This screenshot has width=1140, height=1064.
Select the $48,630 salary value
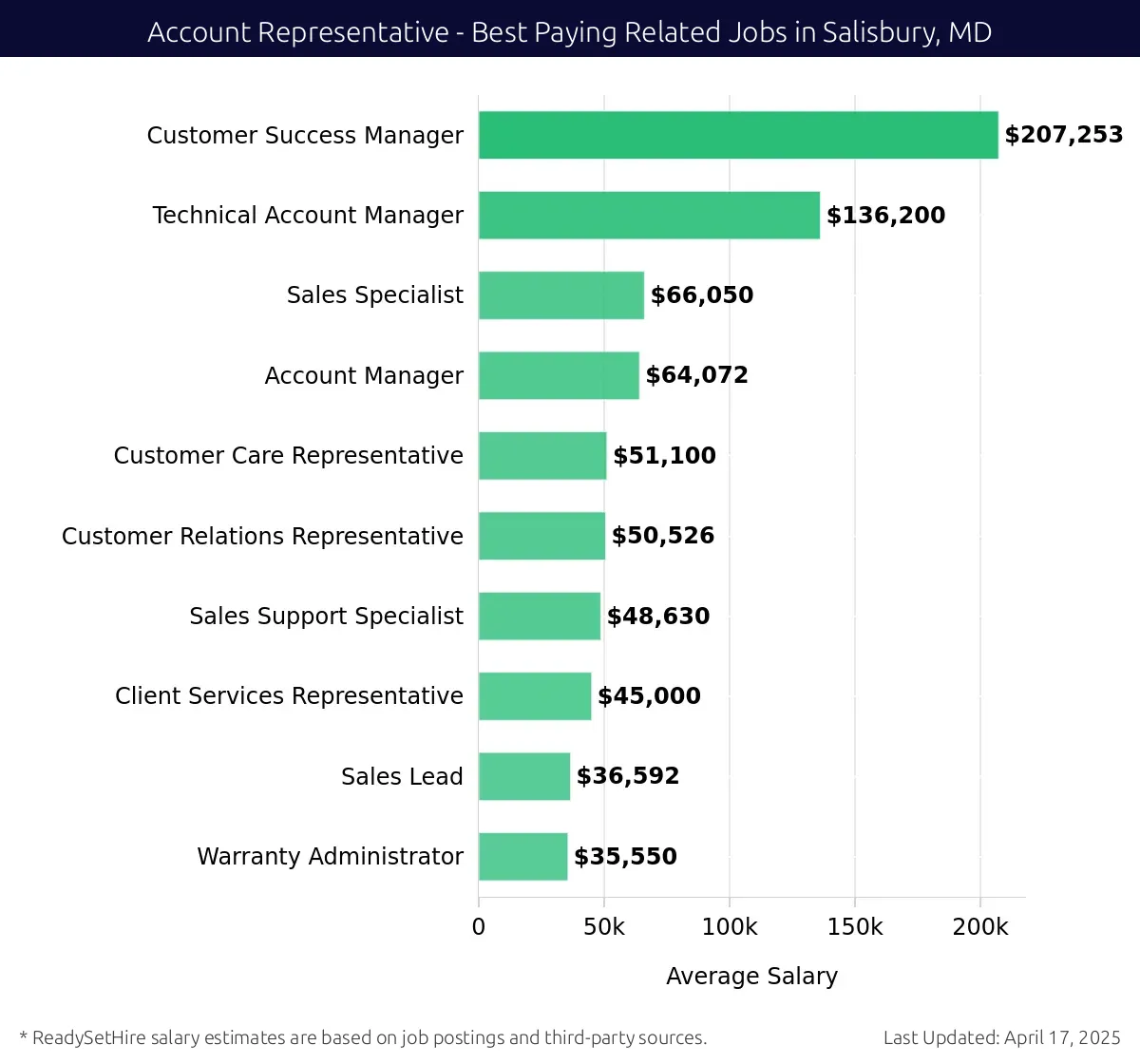(658, 617)
